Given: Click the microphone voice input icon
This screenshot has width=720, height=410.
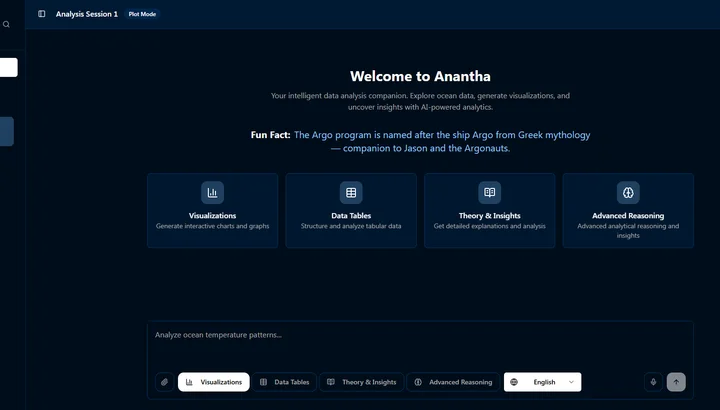Looking at the screenshot, I should click(653, 382).
